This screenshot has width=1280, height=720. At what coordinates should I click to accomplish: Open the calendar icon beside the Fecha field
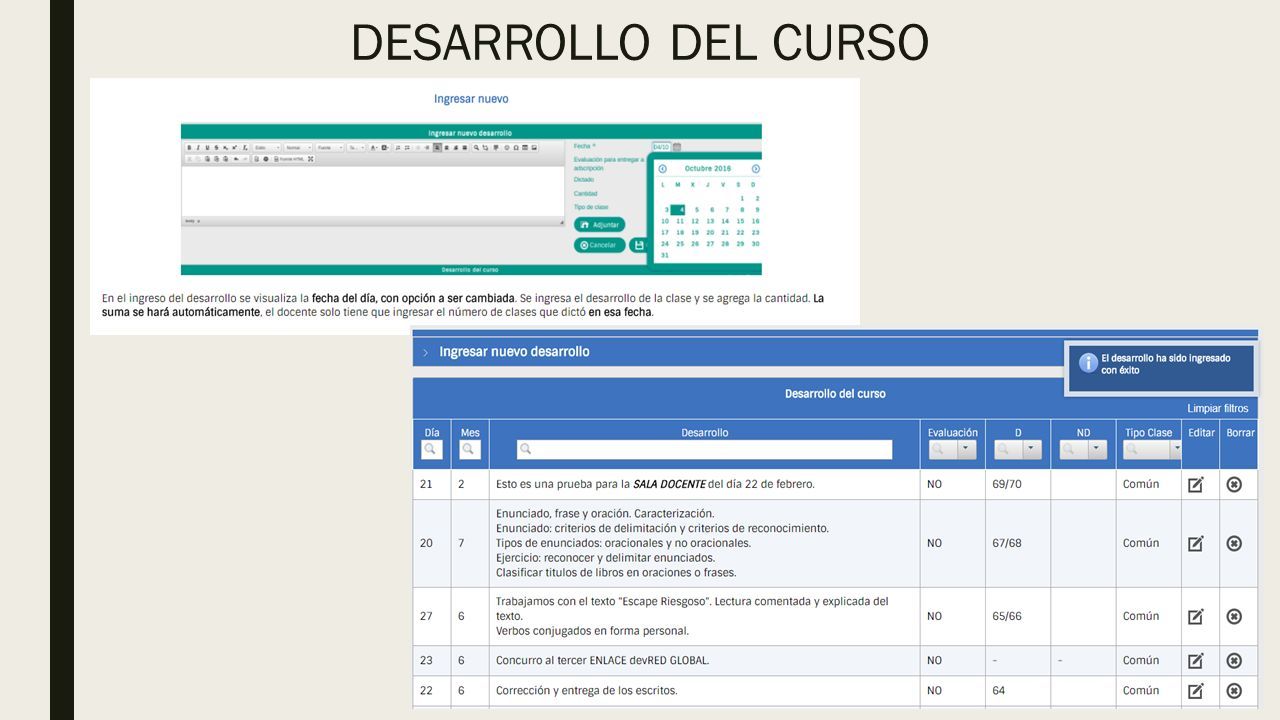coord(677,147)
